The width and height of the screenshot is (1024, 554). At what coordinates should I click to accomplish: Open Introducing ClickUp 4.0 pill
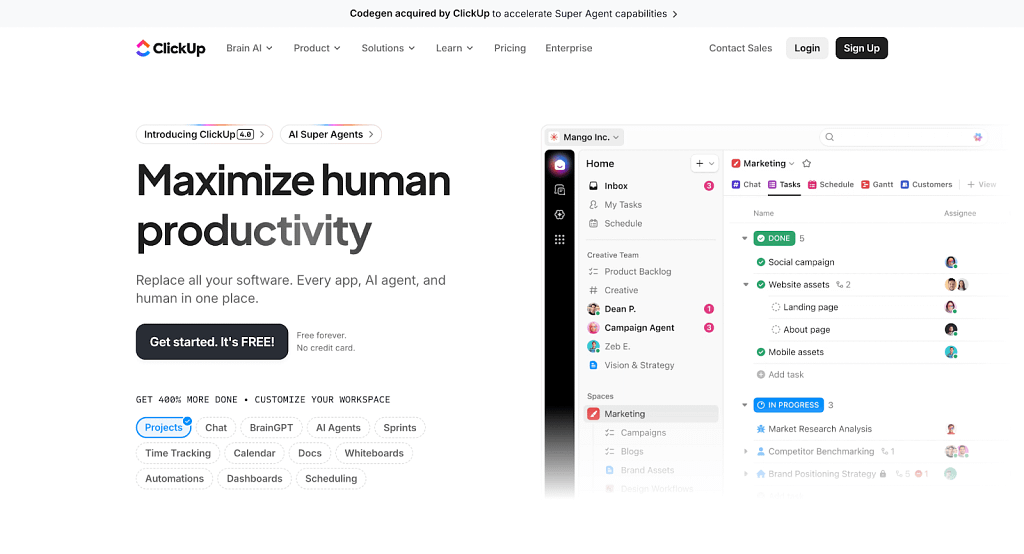pyautogui.click(x=204, y=135)
